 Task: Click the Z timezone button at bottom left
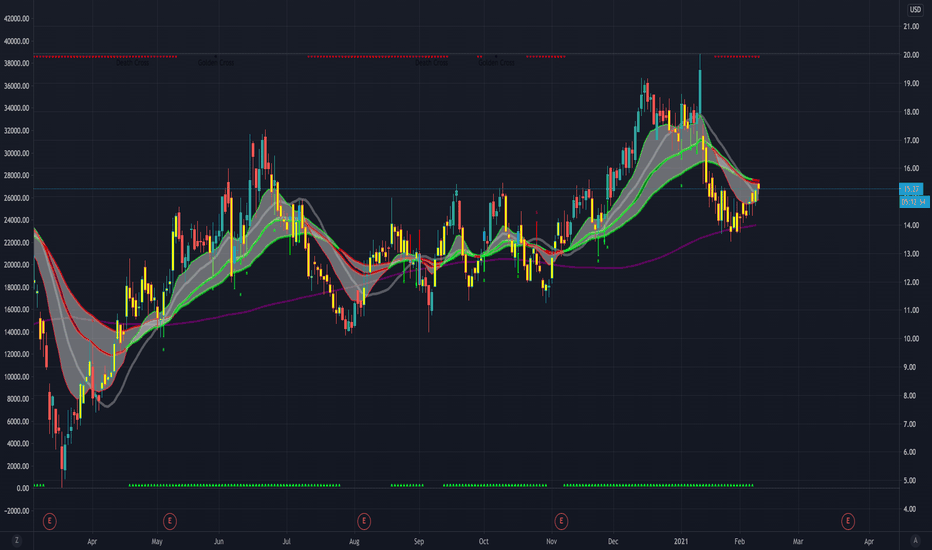pyautogui.click(x=17, y=540)
